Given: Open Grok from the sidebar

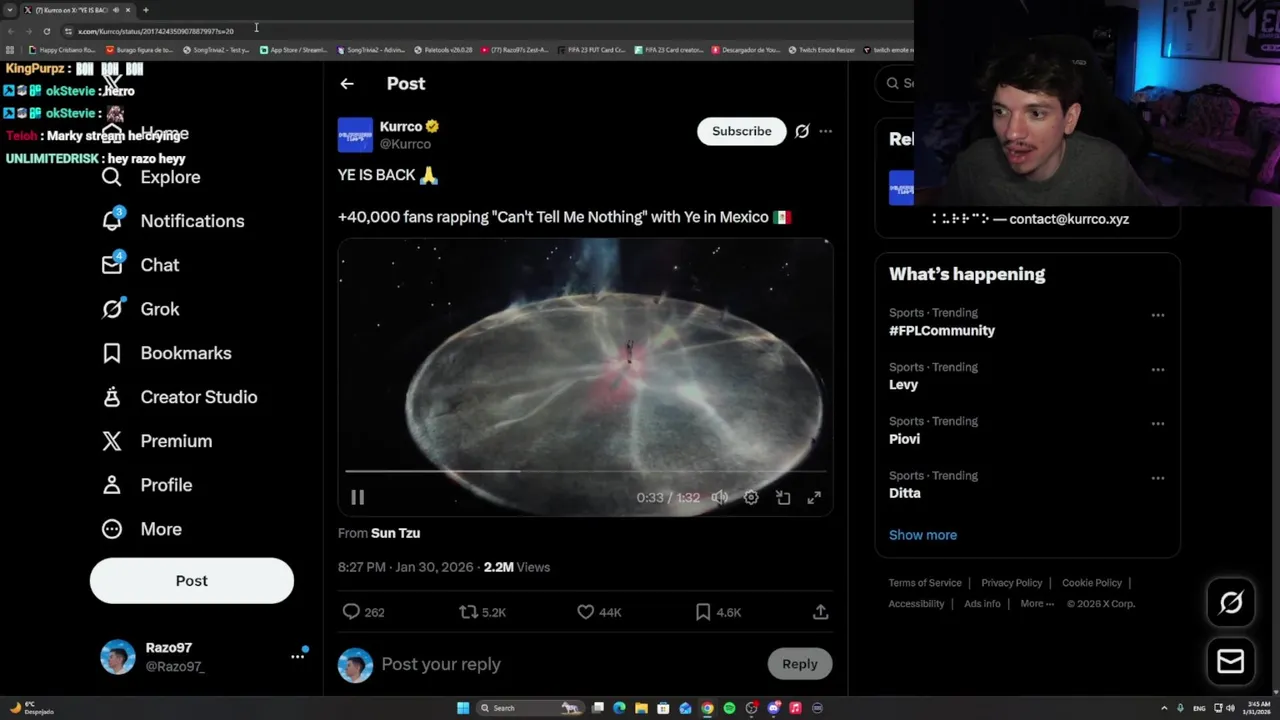Looking at the screenshot, I should tap(140, 309).
